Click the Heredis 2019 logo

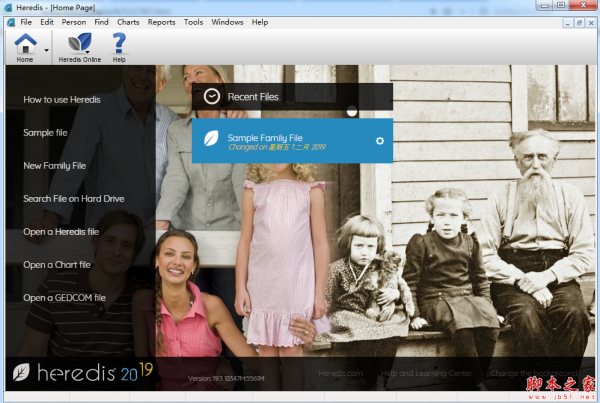click(x=83, y=372)
